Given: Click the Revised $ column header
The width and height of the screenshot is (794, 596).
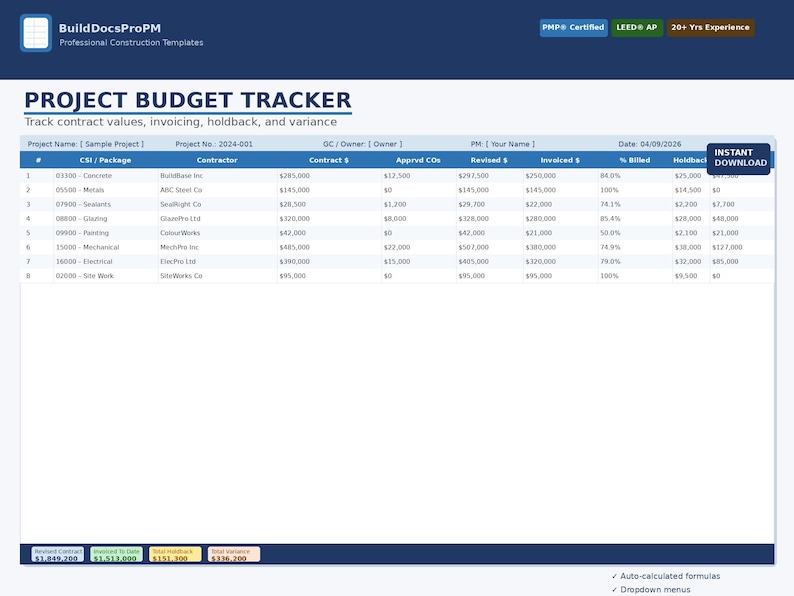Looking at the screenshot, I should (489, 160).
